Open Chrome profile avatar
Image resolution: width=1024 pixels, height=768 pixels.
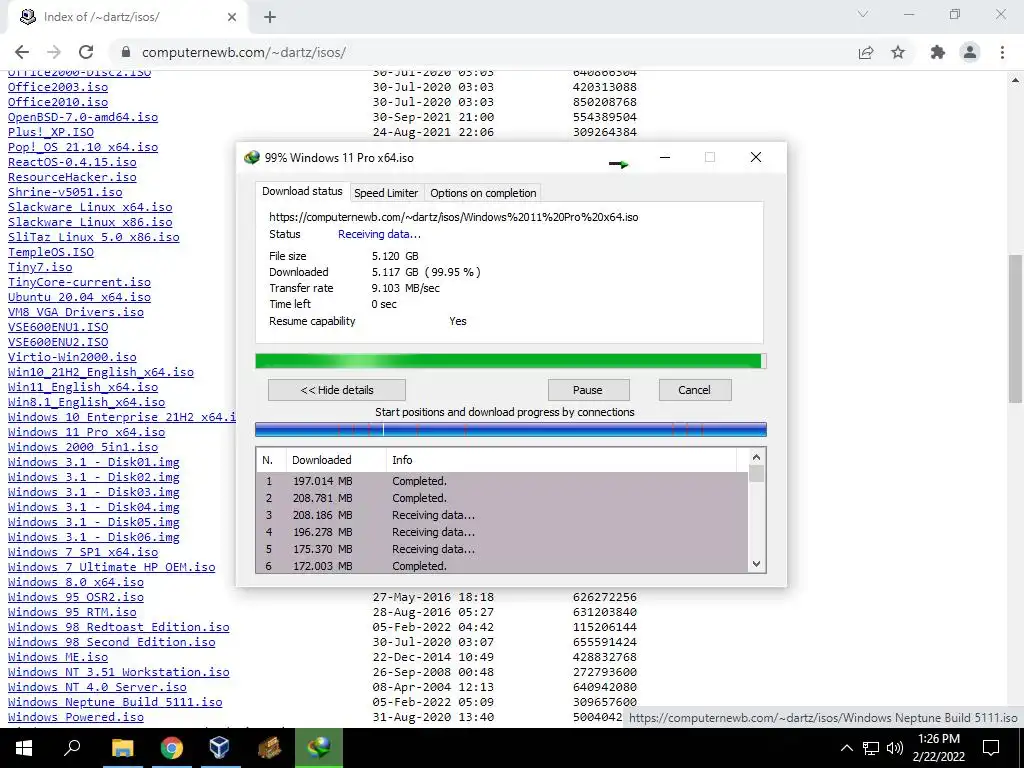(x=970, y=52)
